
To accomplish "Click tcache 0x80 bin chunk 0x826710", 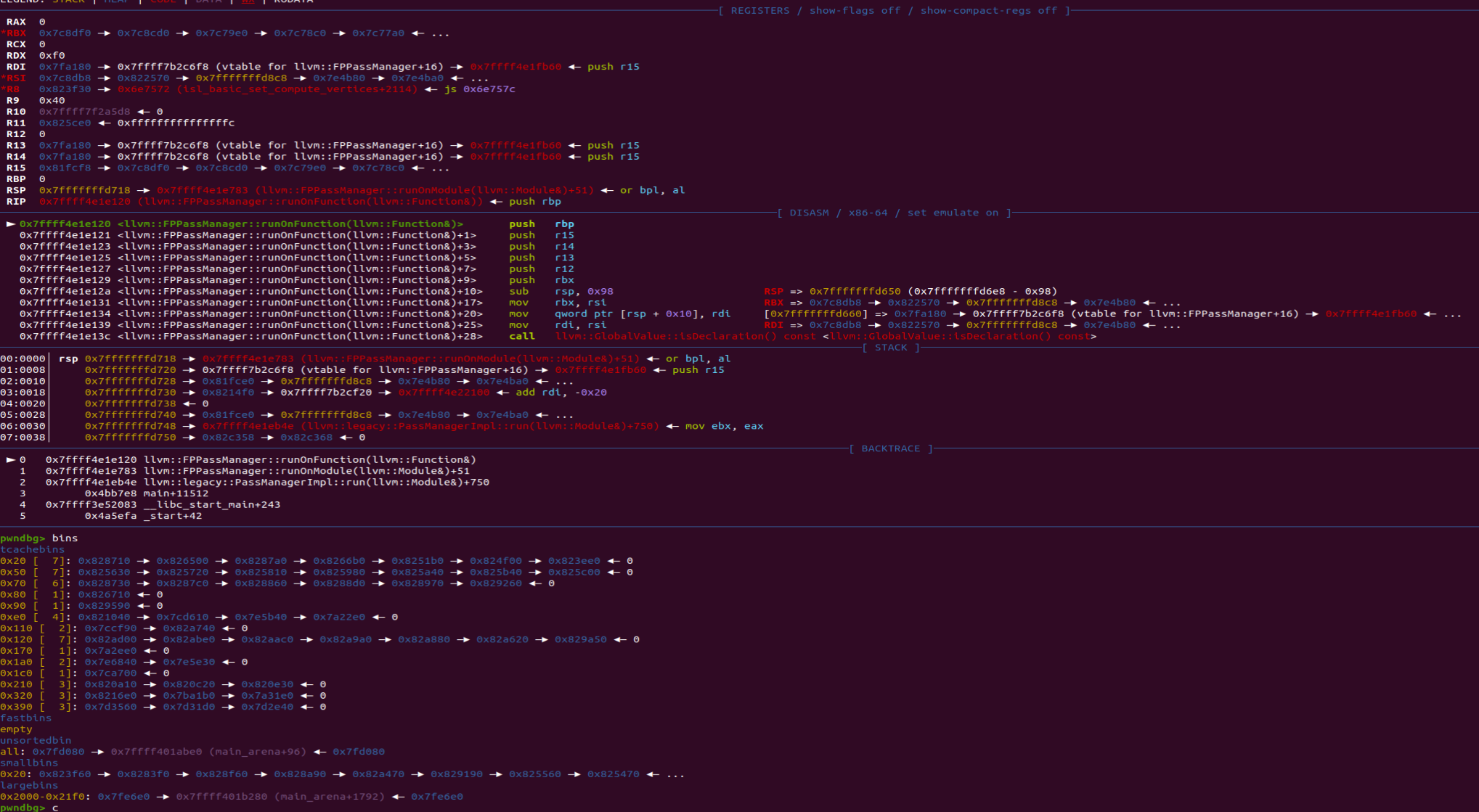I will tap(105, 595).
